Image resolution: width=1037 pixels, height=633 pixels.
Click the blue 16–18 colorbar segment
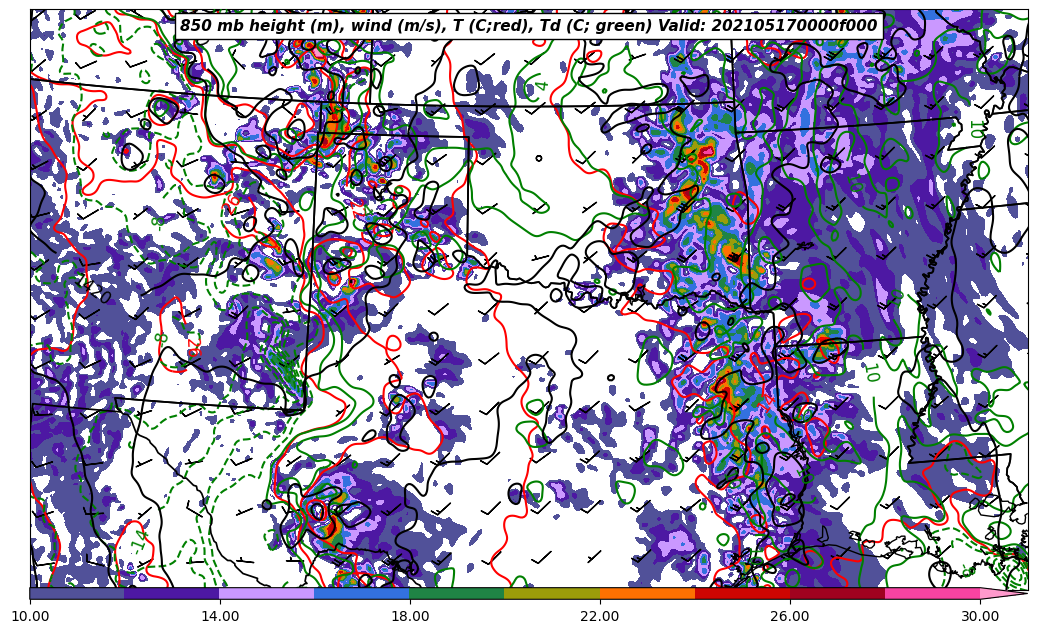click(x=362, y=593)
